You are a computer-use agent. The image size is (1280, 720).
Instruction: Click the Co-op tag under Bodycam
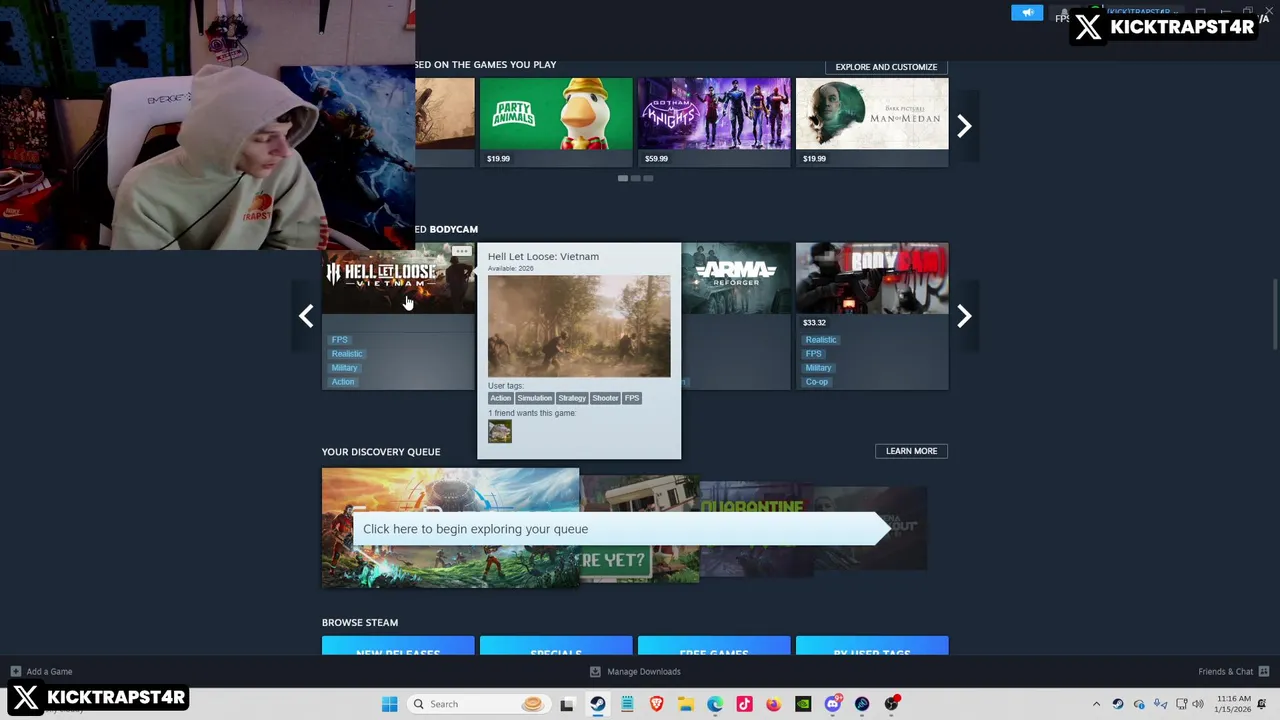click(816, 382)
